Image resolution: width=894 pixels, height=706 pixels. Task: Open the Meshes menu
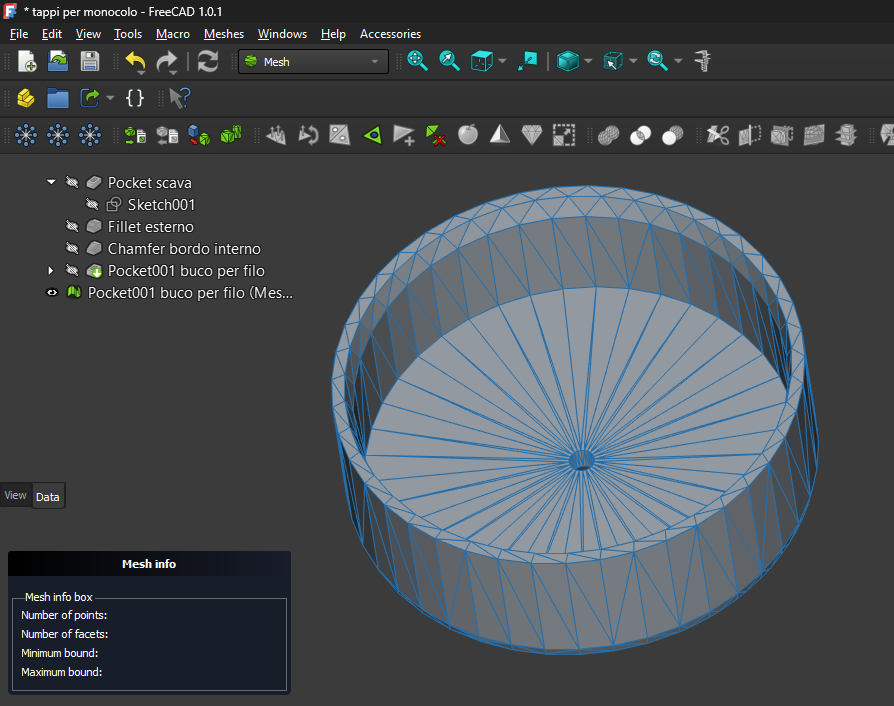(x=224, y=34)
